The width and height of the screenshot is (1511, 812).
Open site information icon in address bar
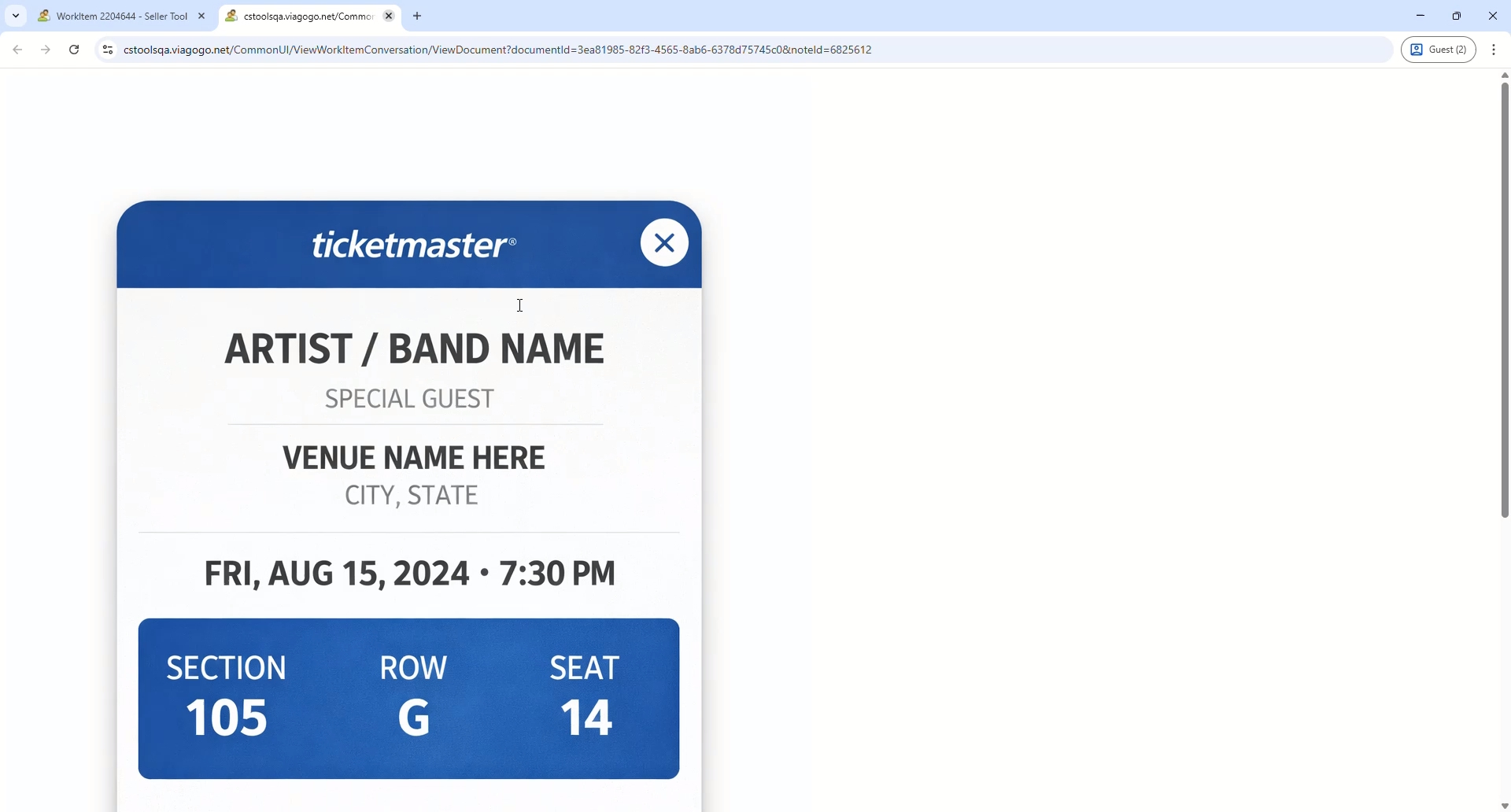(x=108, y=50)
